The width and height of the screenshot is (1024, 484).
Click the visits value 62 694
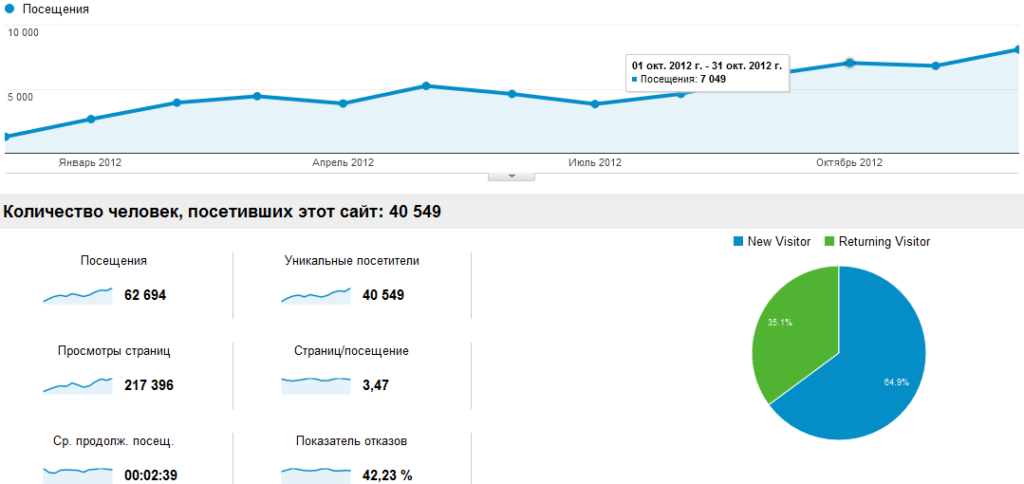(145, 295)
